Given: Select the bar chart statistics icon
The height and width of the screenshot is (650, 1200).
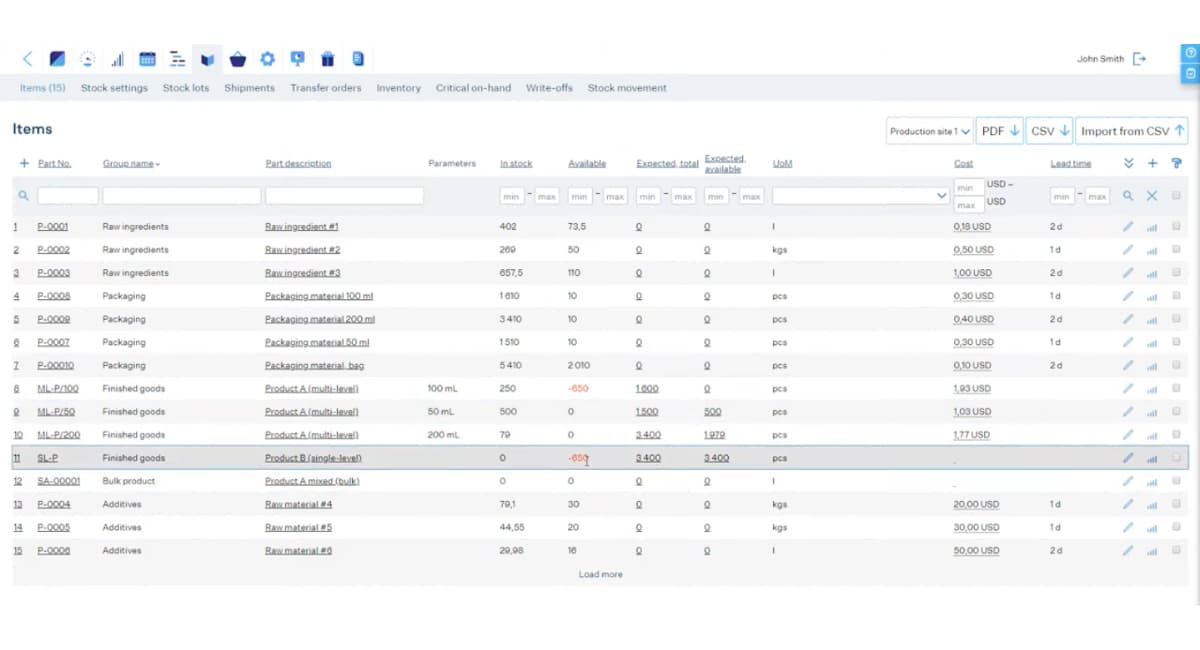Looking at the screenshot, I should click(x=117, y=58).
